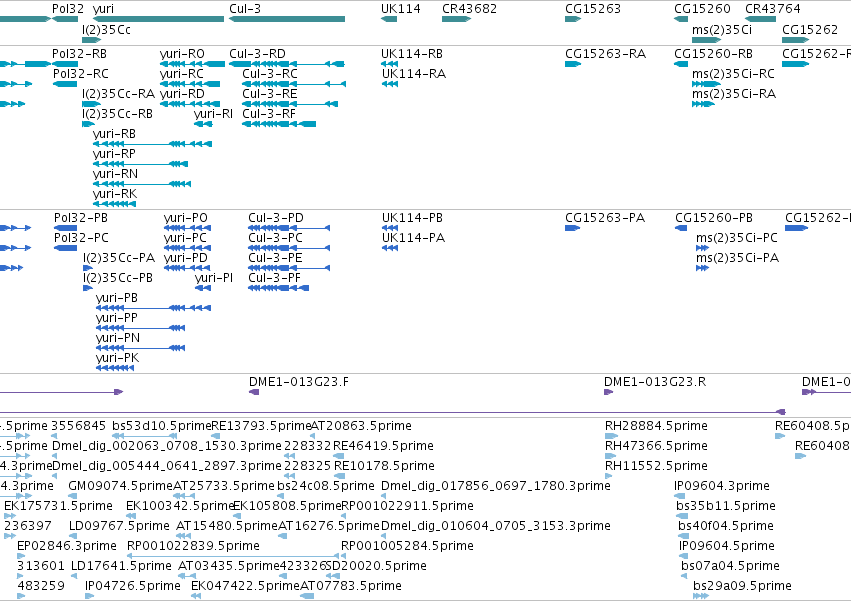Select the DME1-013G23.F feature
The width and height of the screenshot is (851, 601).
coord(299,382)
